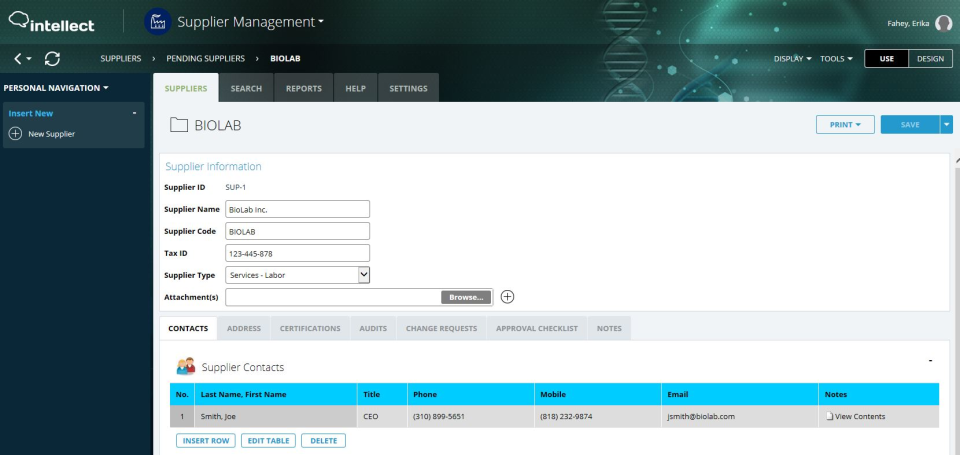Open the CHANGE REQUESTS sub-tab
The height and width of the screenshot is (455, 960).
tap(441, 328)
